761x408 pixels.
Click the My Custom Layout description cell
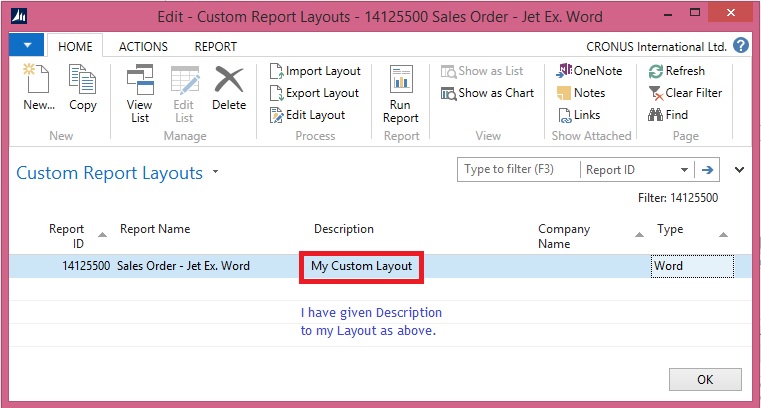(361, 266)
